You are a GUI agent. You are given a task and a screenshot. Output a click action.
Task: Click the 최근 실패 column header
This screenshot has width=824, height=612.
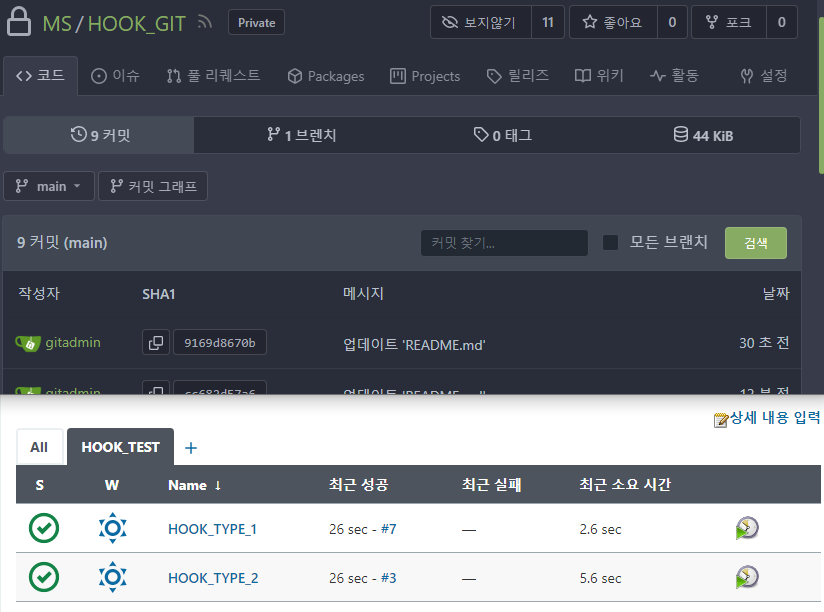pyautogui.click(x=491, y=484)
